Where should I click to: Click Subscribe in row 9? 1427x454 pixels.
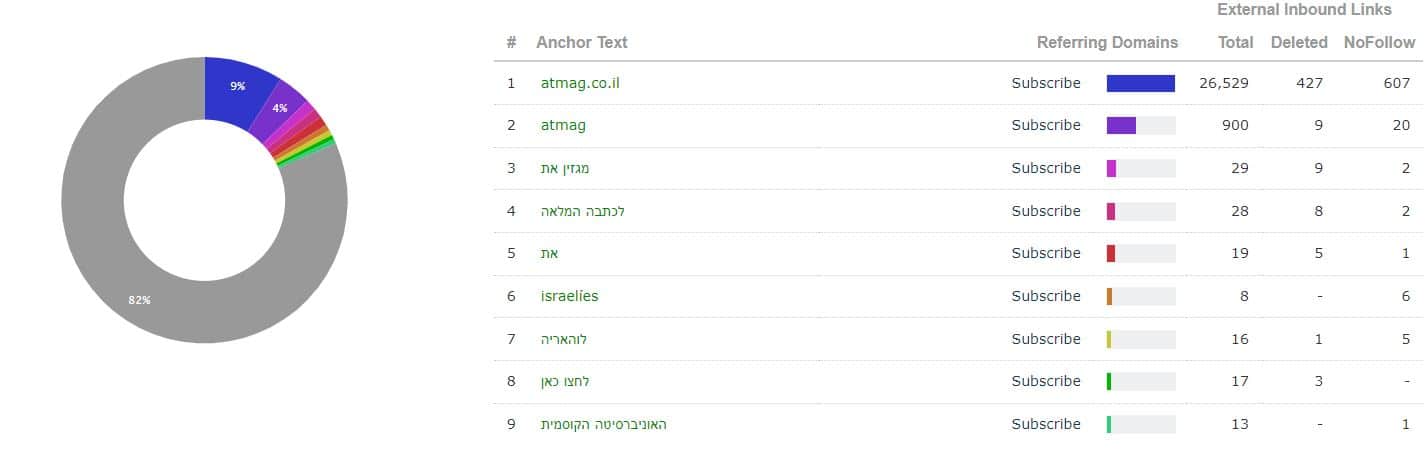point(1046,424)
